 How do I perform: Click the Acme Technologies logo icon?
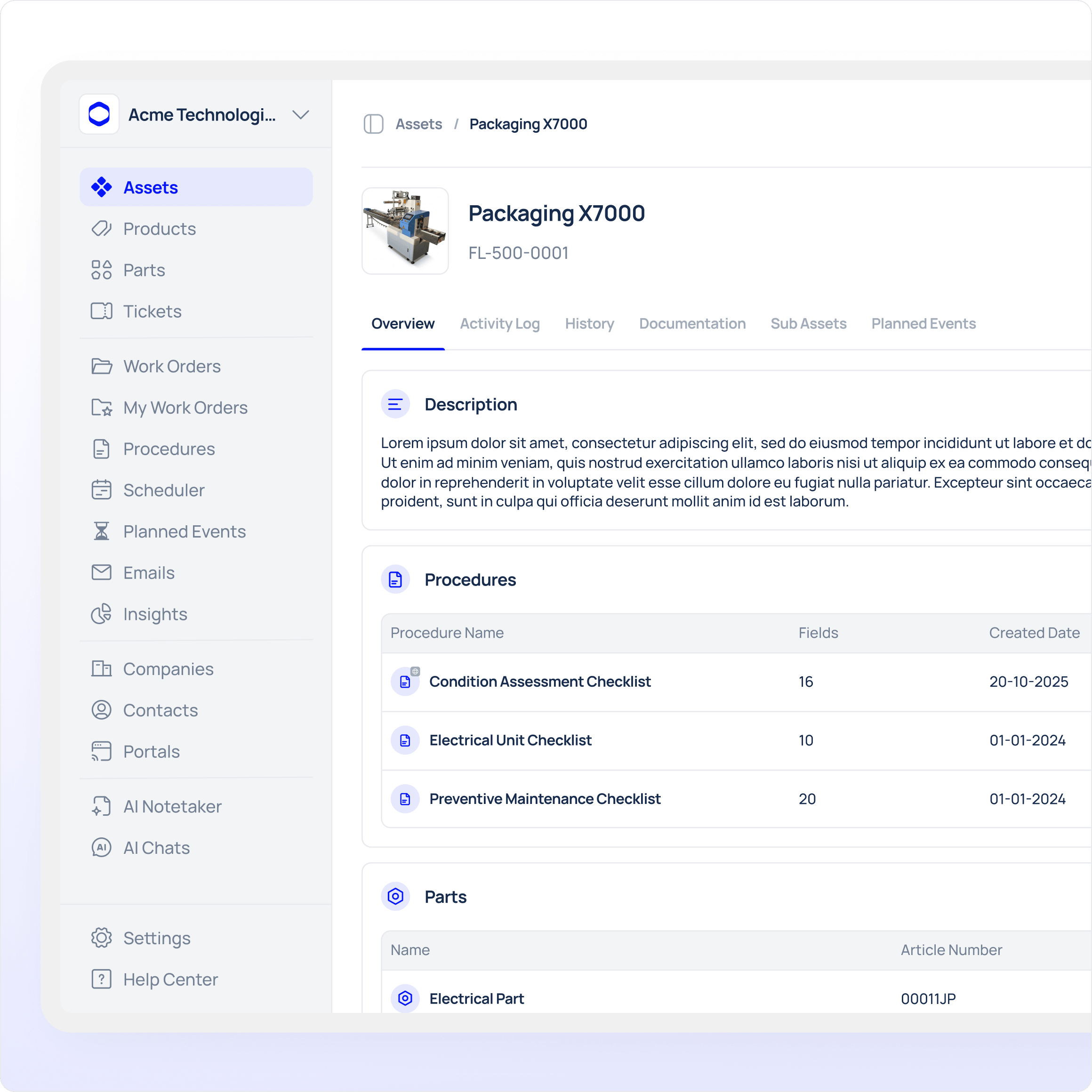99,114
